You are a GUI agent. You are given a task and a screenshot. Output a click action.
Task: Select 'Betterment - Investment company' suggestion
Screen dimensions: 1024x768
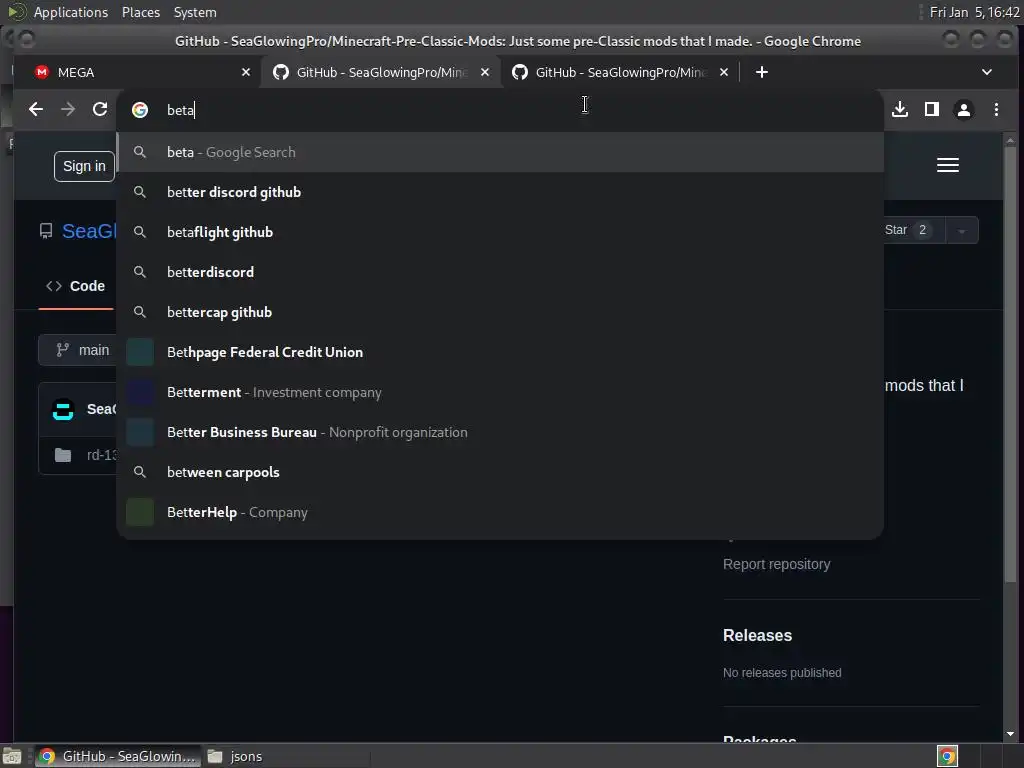pyautogui.click(x=500, y=392)
